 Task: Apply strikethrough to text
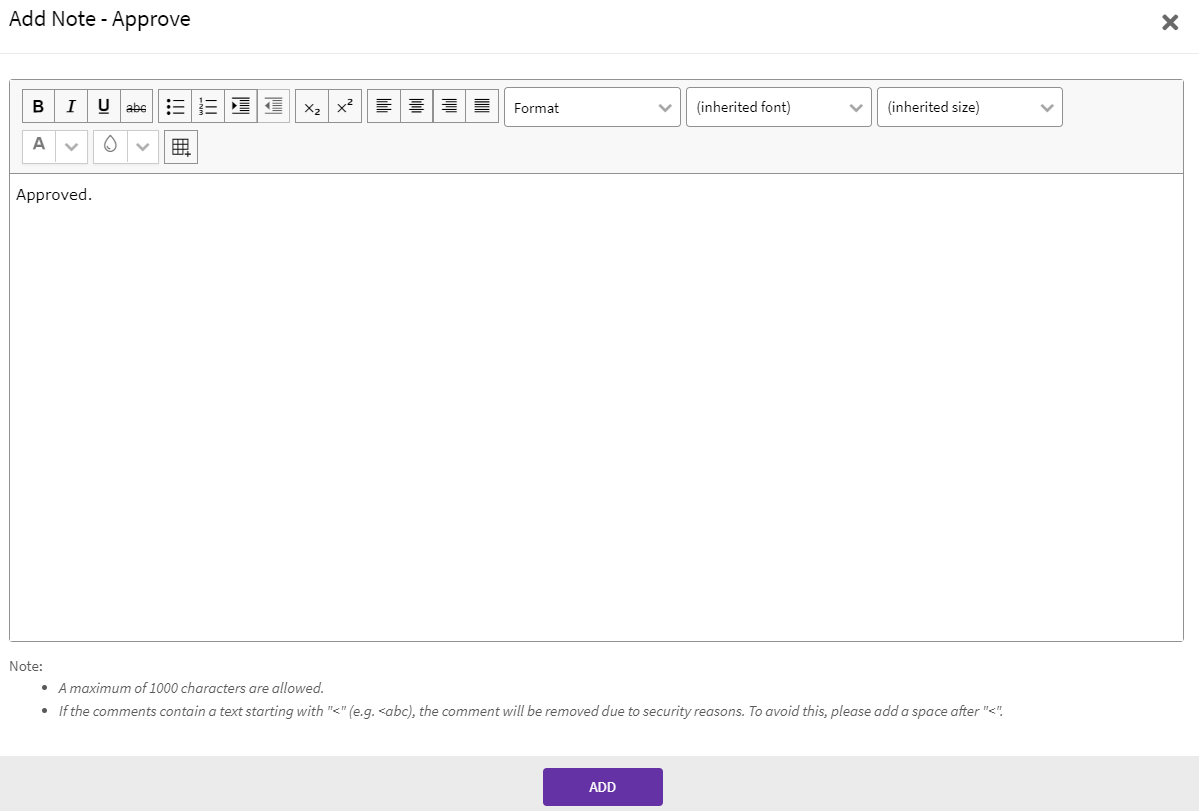click(x=136, y=107)
